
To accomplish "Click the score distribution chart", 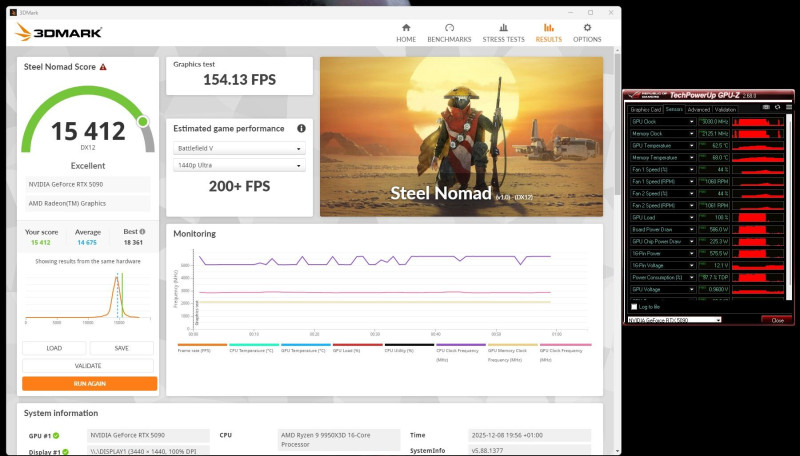I will pos(88,297).
